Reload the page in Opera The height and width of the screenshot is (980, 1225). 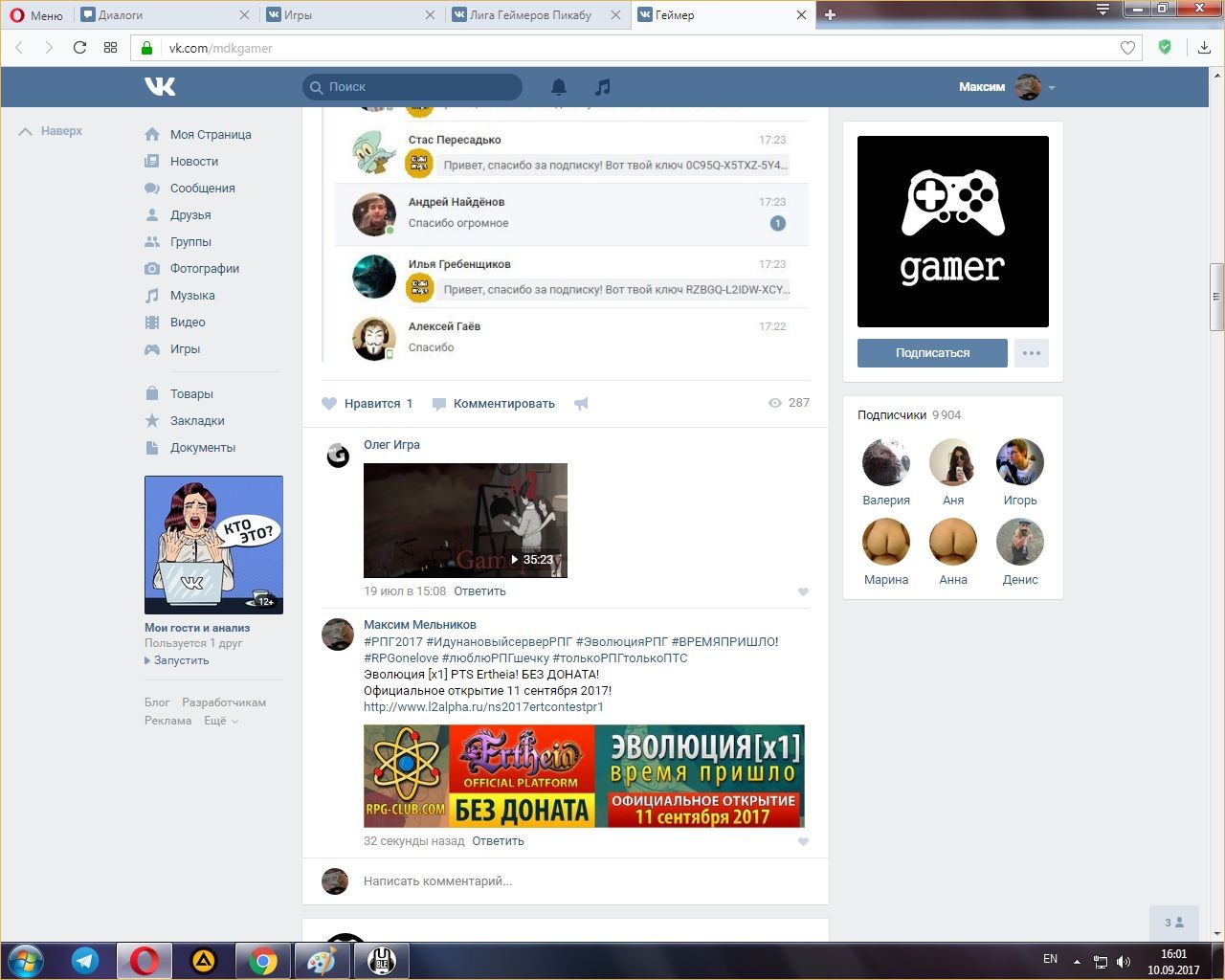point(79,48)
